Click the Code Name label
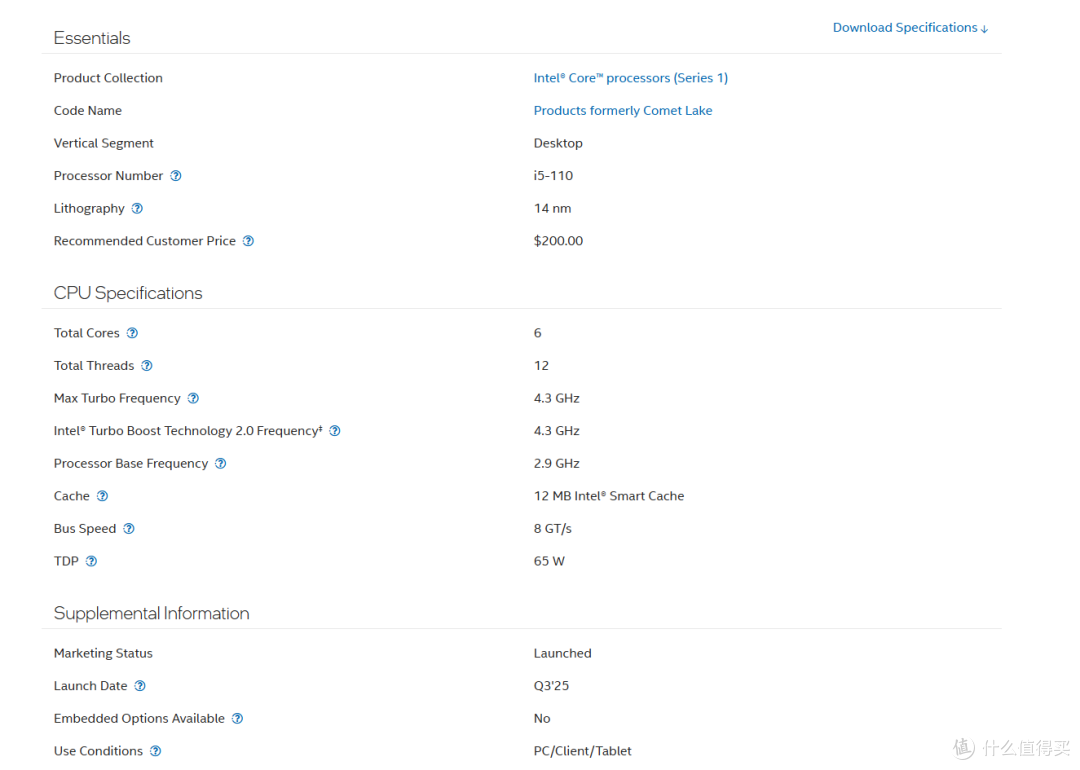 [87, 110]
